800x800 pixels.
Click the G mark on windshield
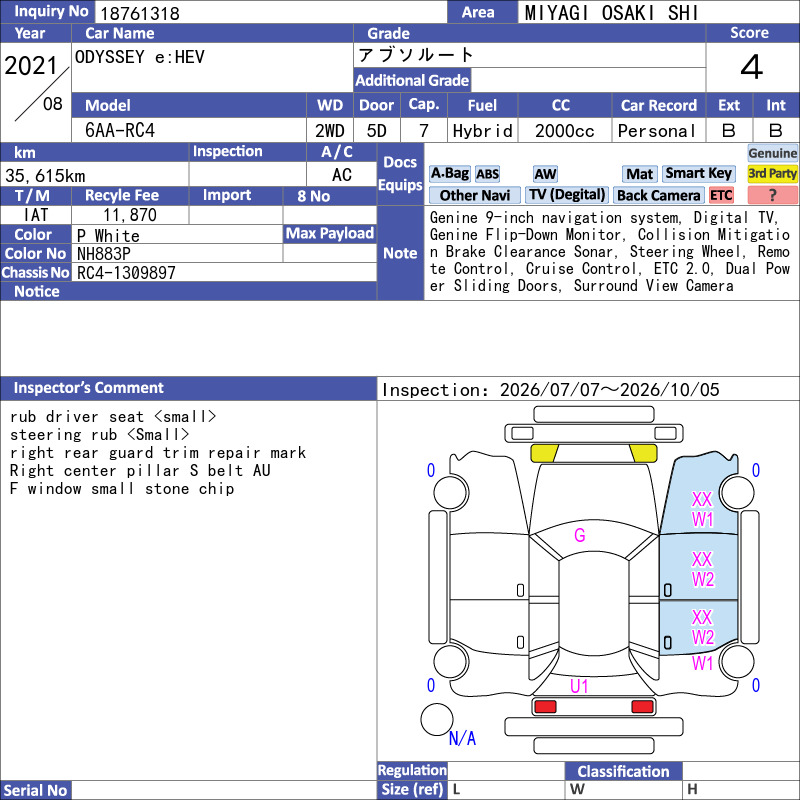[x=579, y=535]
